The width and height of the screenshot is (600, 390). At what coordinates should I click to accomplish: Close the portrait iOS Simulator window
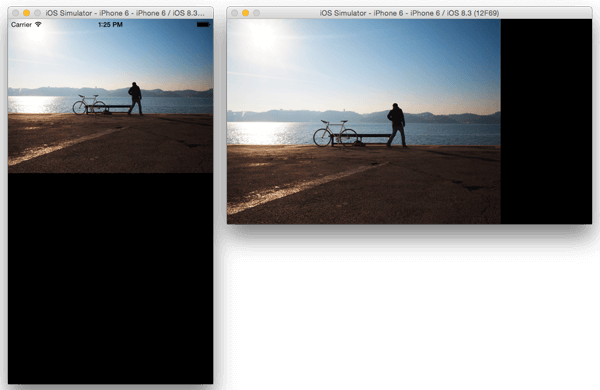16,13
